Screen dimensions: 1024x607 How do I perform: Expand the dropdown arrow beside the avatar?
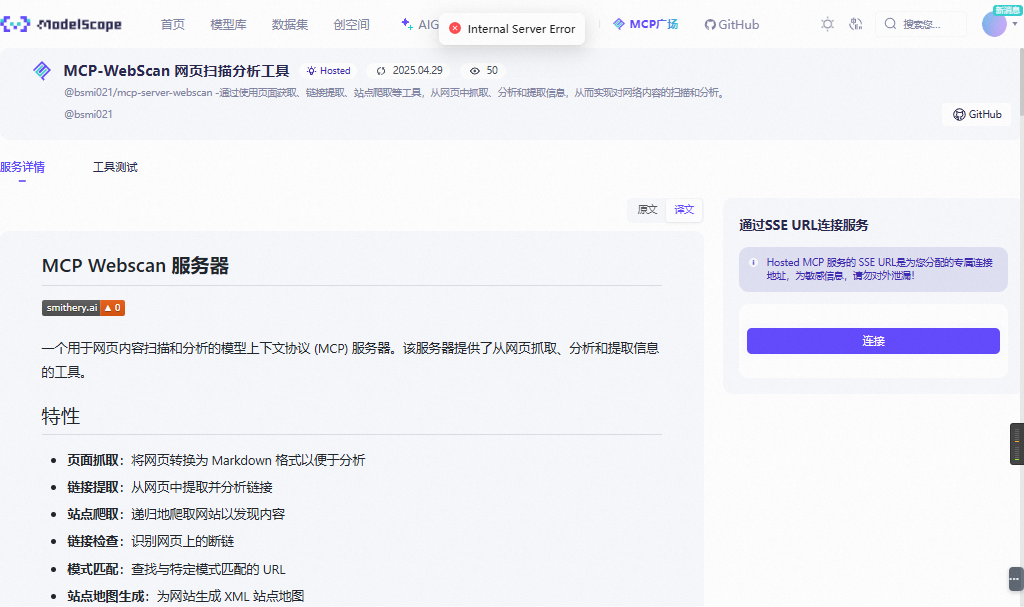click(1015, 24)
